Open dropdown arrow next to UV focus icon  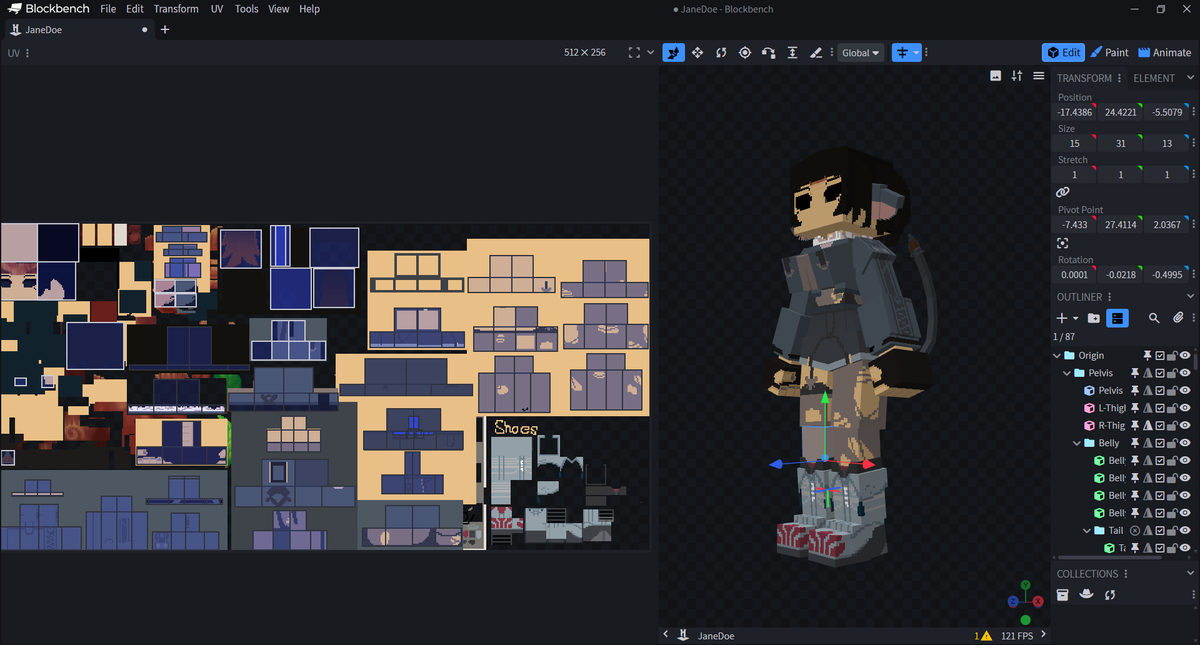pos(651,52)
